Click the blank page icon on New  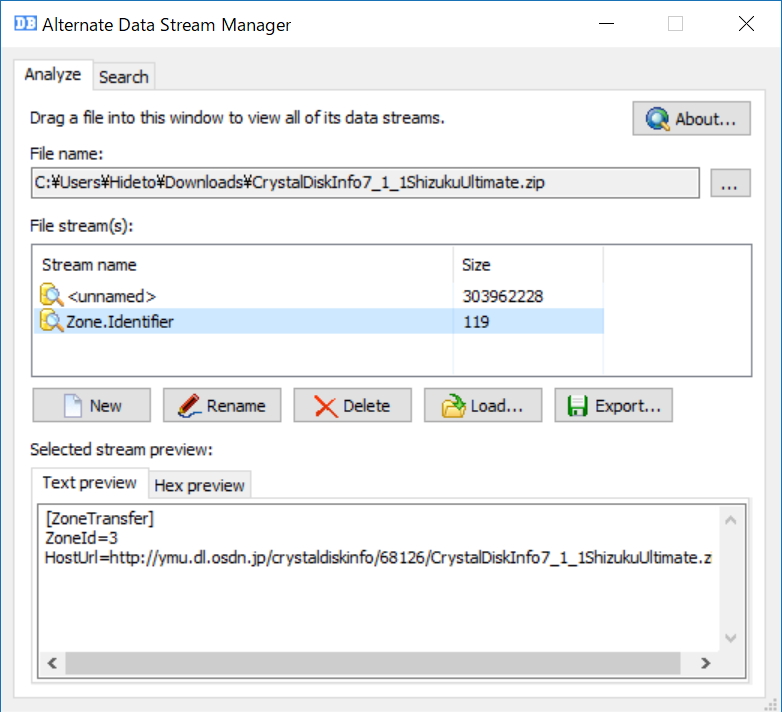point(72,406)
